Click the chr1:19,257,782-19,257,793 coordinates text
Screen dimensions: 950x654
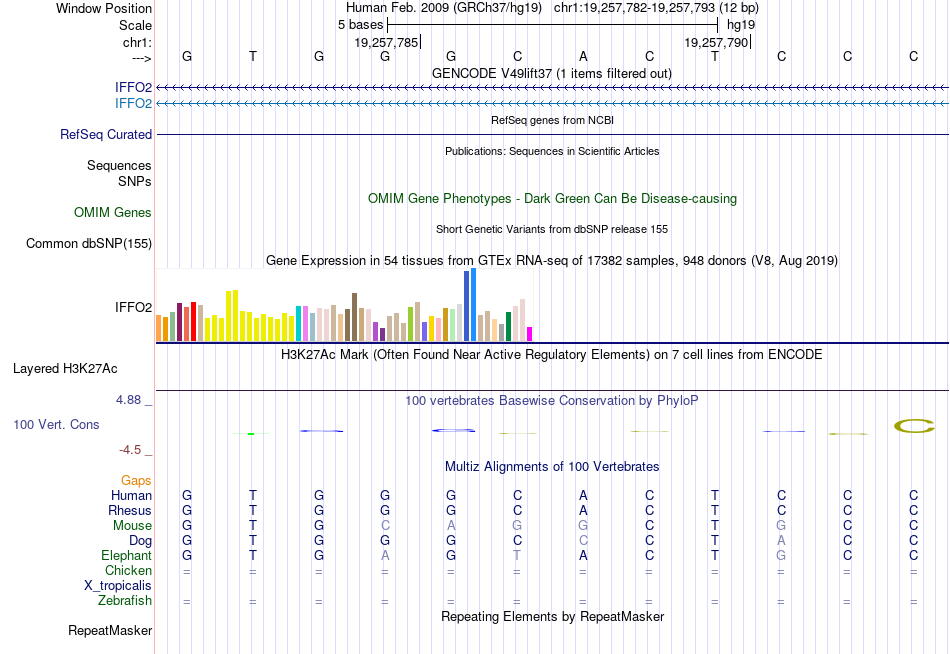656,8
